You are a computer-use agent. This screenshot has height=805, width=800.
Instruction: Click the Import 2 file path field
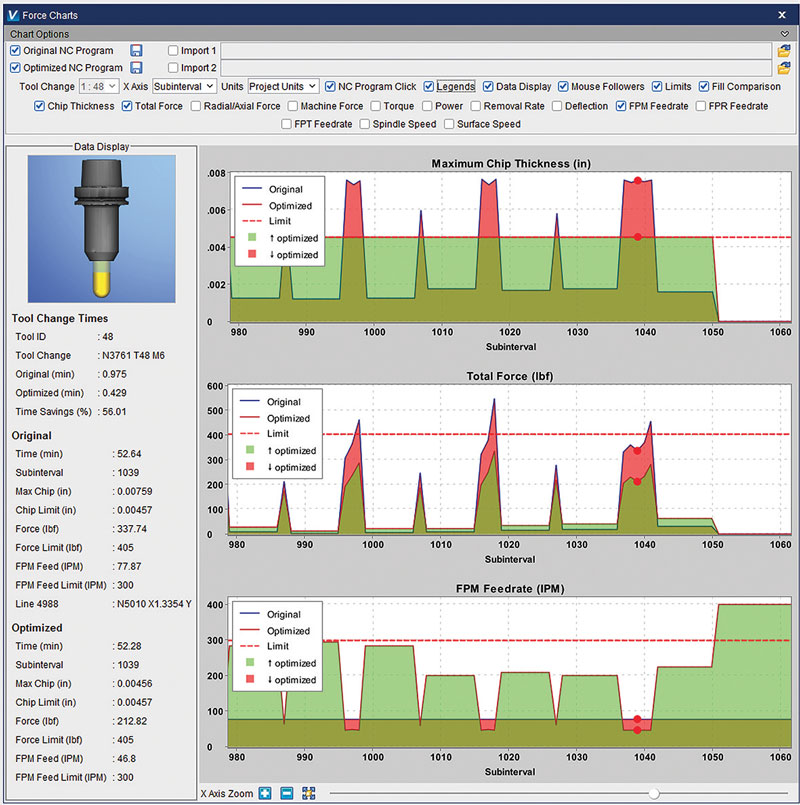tap(496, 68)
